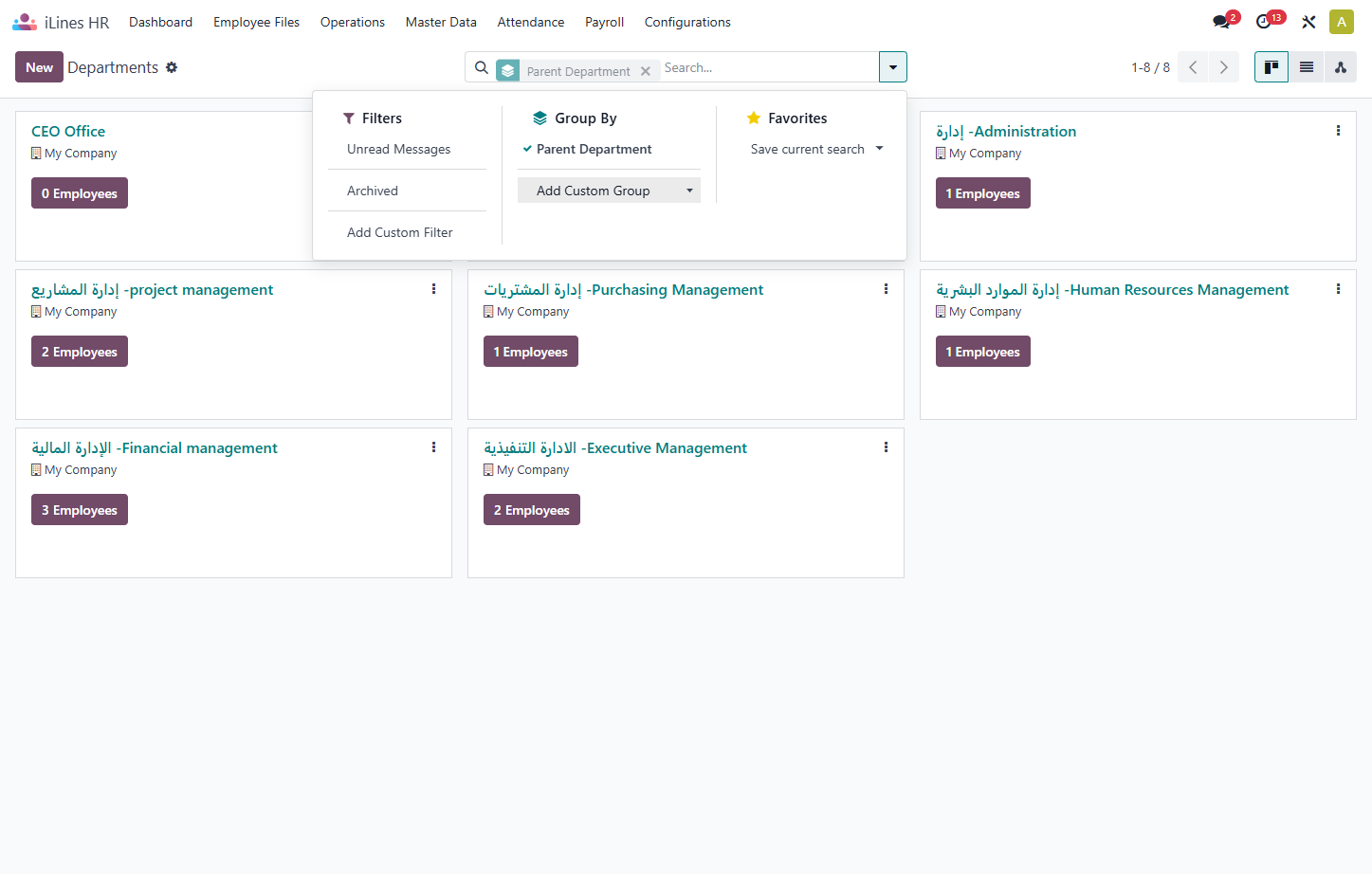Image resolution: width=1372 pixels, height=874 pixels.
Task: Open the Add Custom Group dropdown
Action: 609,191
